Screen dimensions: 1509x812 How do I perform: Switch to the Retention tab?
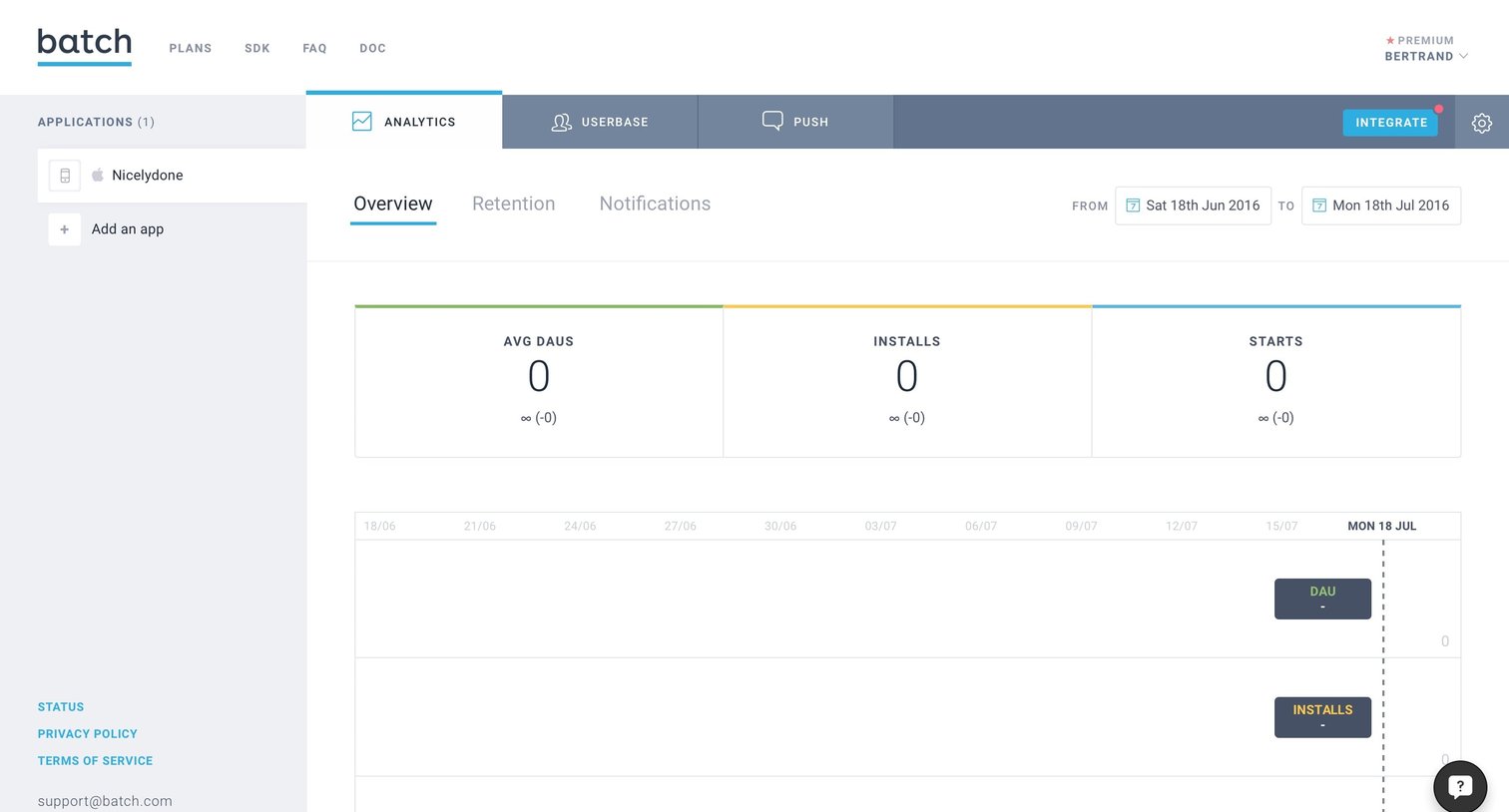pos(514,203)
